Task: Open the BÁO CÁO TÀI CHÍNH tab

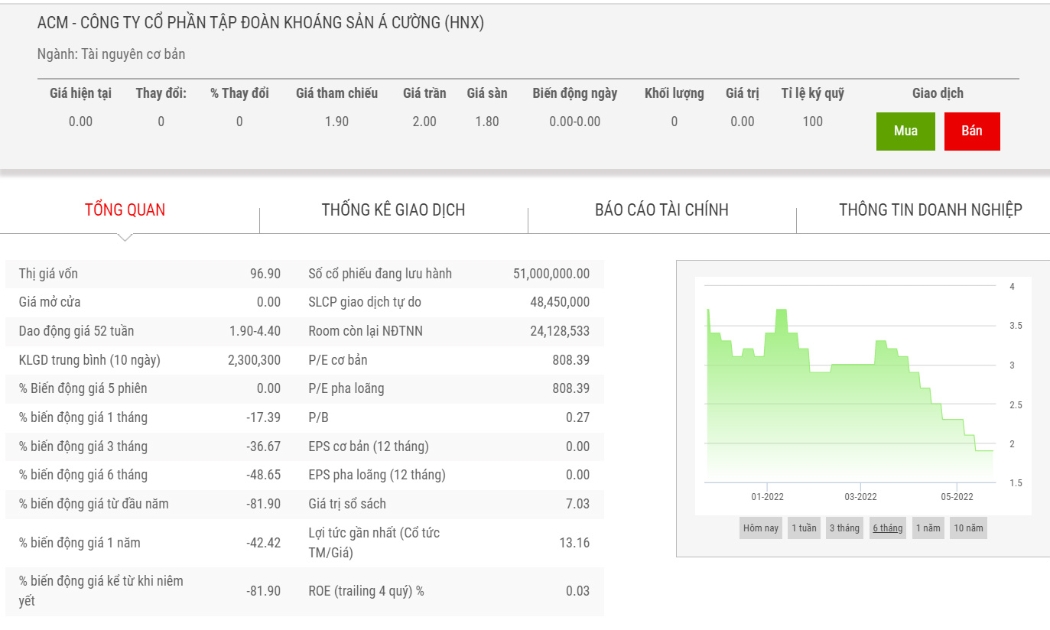Action: 662,210
